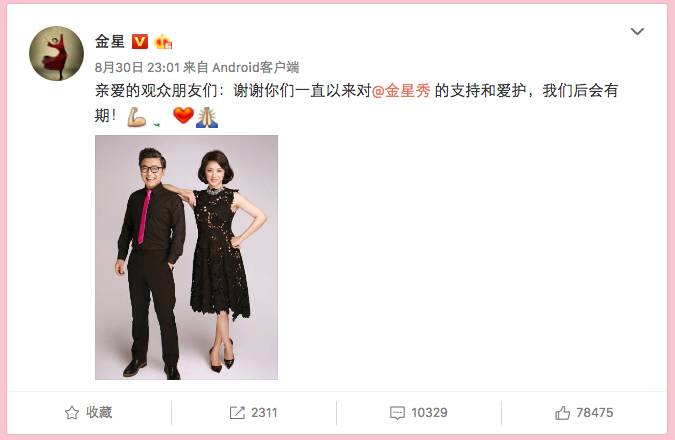675x440 pixels.
Task: Click the 金星 profile avatar
Action: point(56,53)
